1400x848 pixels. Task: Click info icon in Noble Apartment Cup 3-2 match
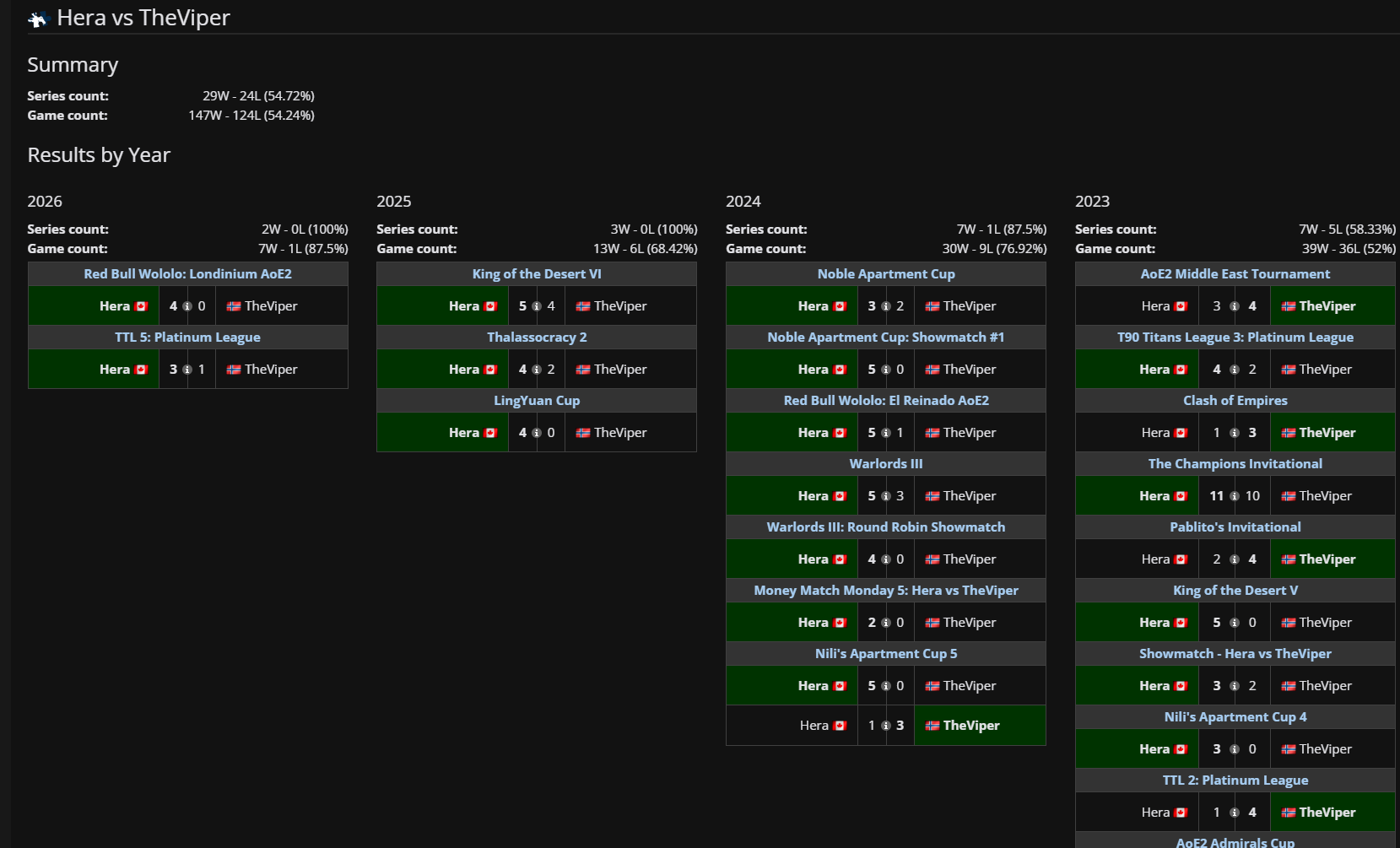point(886,306)
